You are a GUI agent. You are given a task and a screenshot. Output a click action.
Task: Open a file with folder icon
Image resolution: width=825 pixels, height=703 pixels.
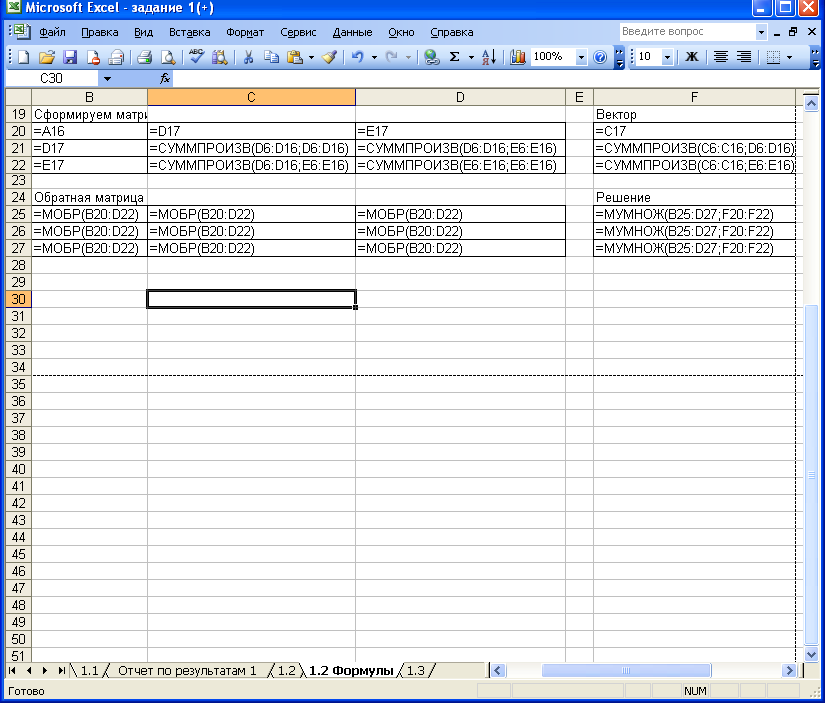(x=47, y=57)
